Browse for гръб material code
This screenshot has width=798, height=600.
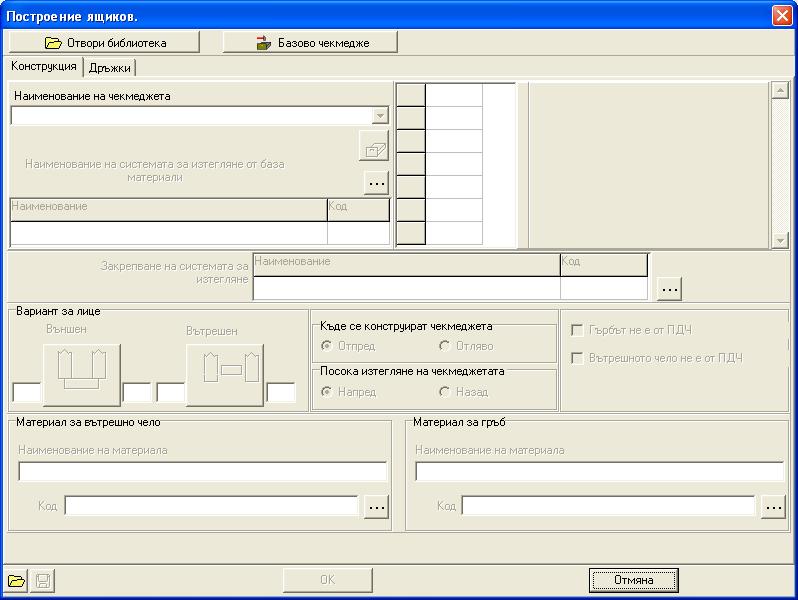click(772, 507)
